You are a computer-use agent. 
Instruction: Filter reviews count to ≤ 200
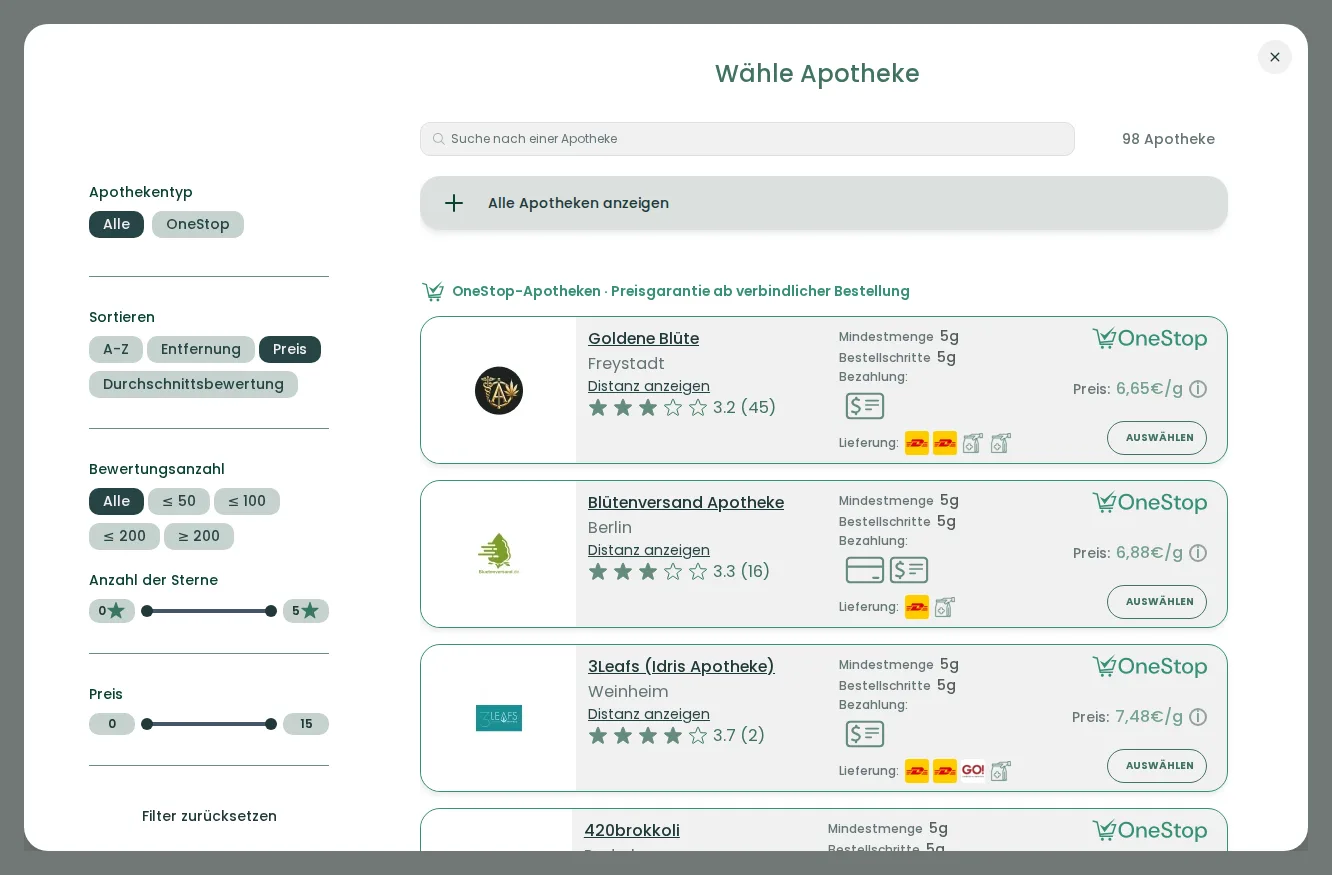pyautogui.click(x=124, y=536)
